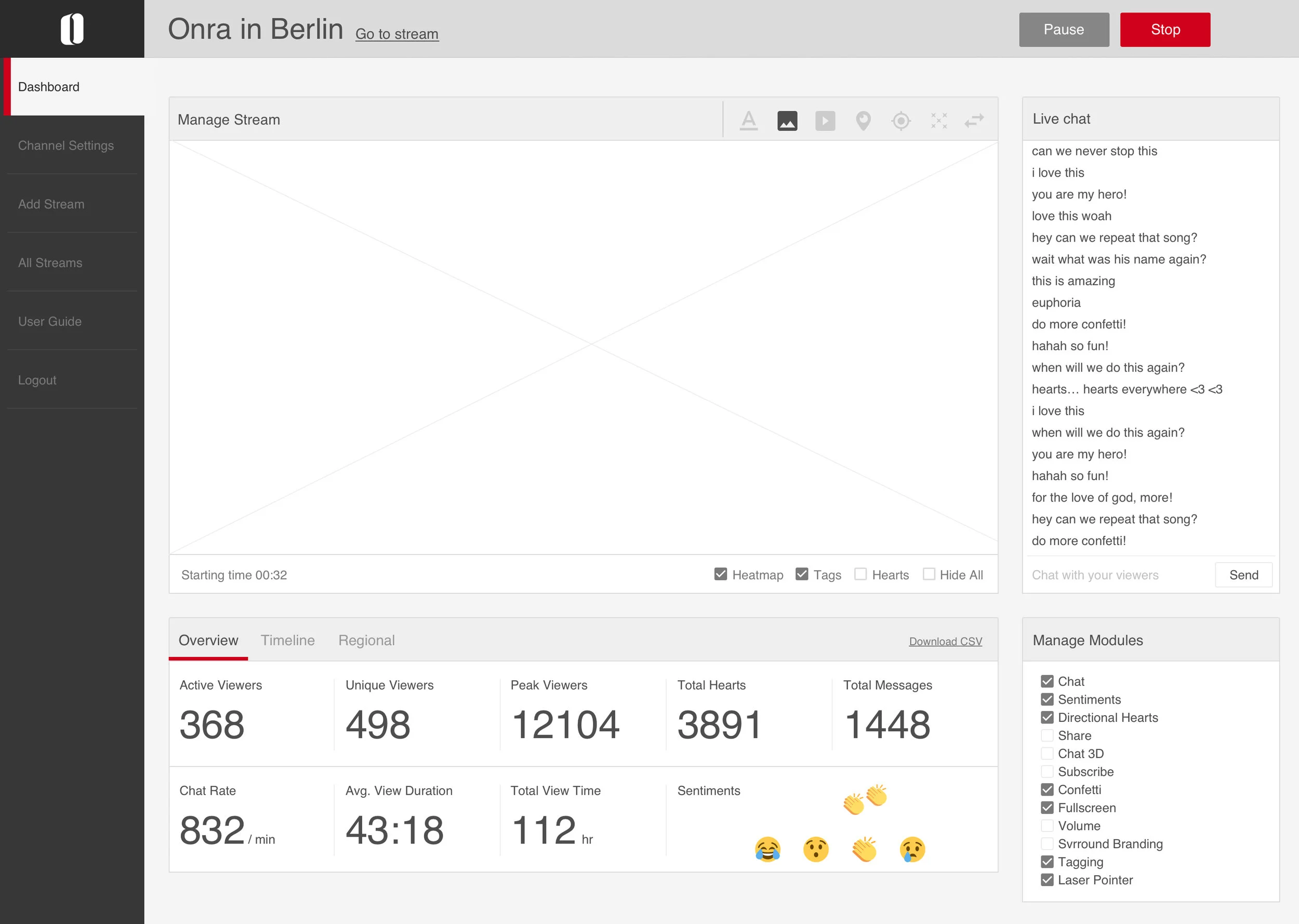Select the image overlay tool icon
The image size is (1299, 924).
787,121
